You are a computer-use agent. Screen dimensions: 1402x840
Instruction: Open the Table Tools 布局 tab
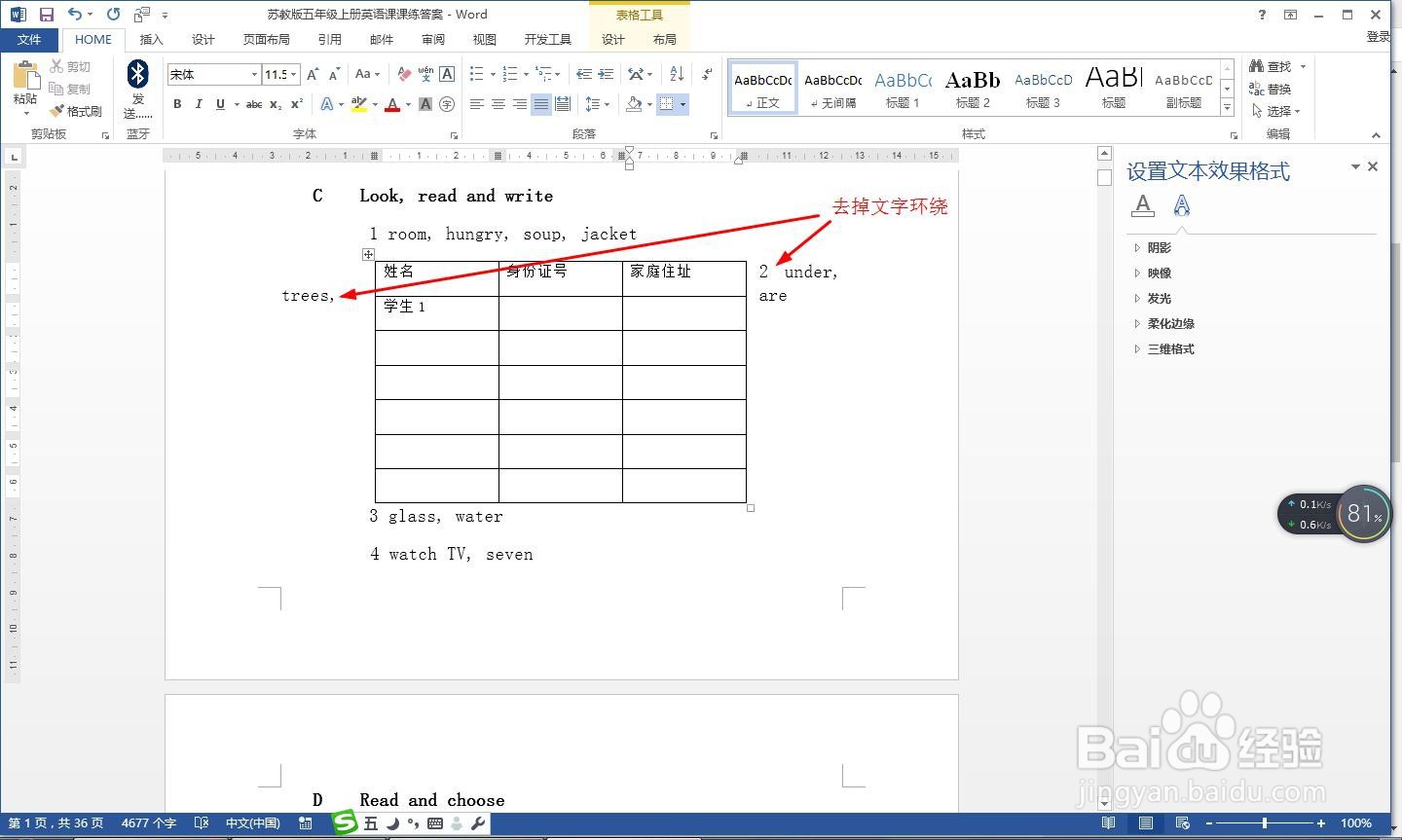coord(665,39)
